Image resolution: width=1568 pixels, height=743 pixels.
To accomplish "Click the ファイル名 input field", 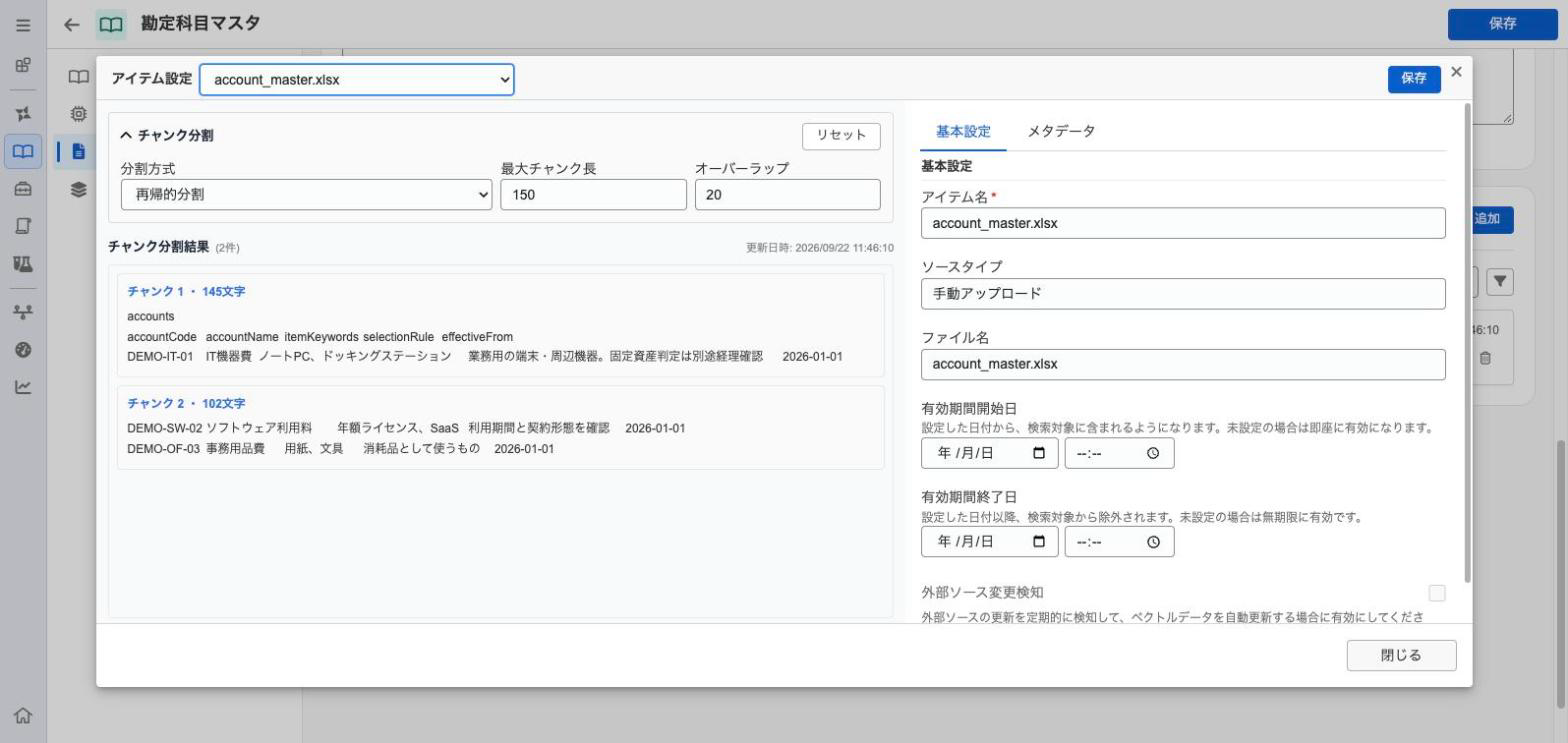I will click(x=1183, y=364).
